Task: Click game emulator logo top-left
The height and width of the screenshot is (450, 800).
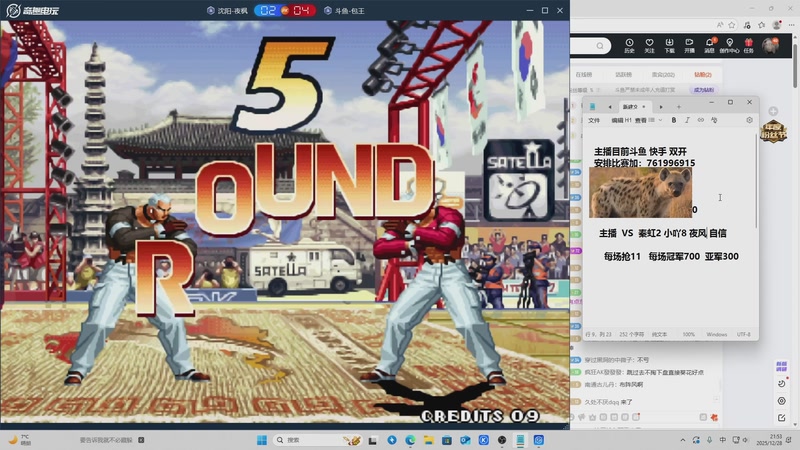Action: tap(32, 10)
